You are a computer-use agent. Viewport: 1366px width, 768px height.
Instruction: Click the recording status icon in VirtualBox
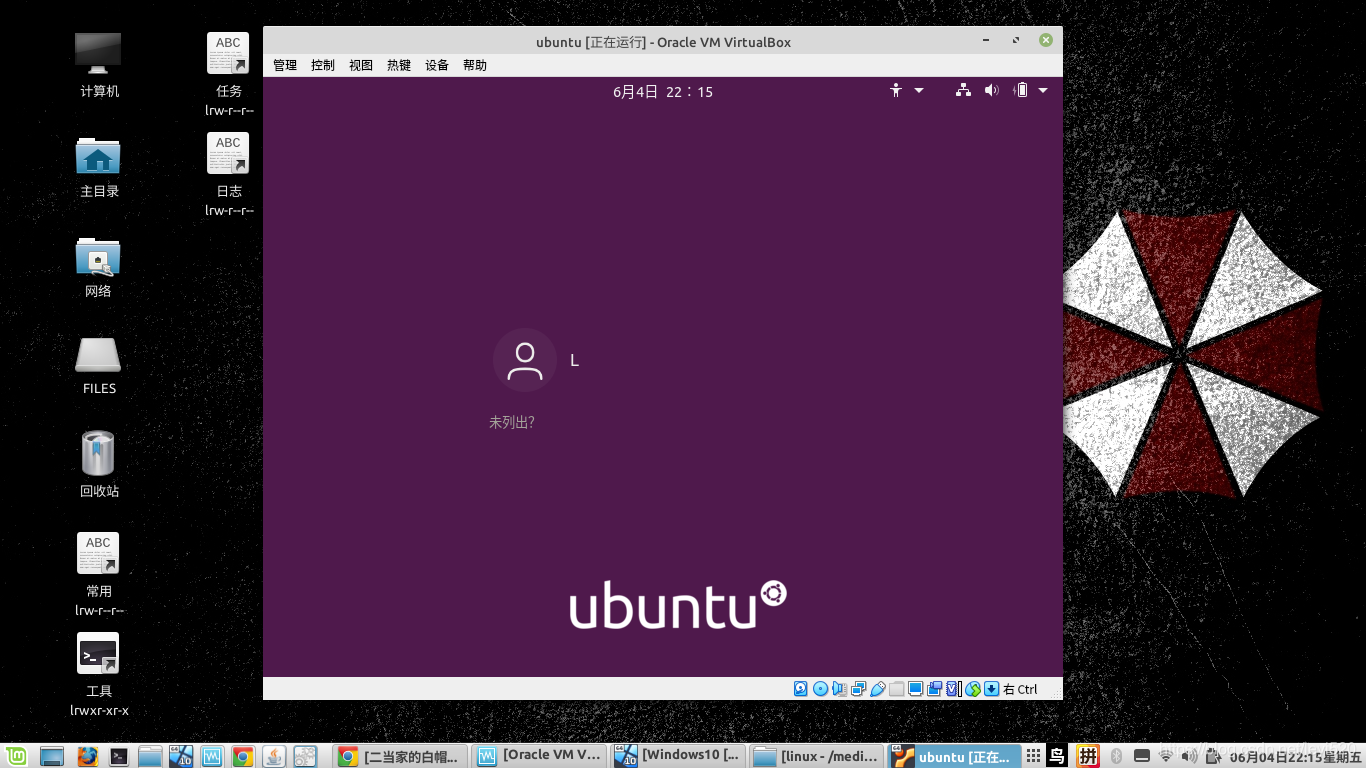934,689
